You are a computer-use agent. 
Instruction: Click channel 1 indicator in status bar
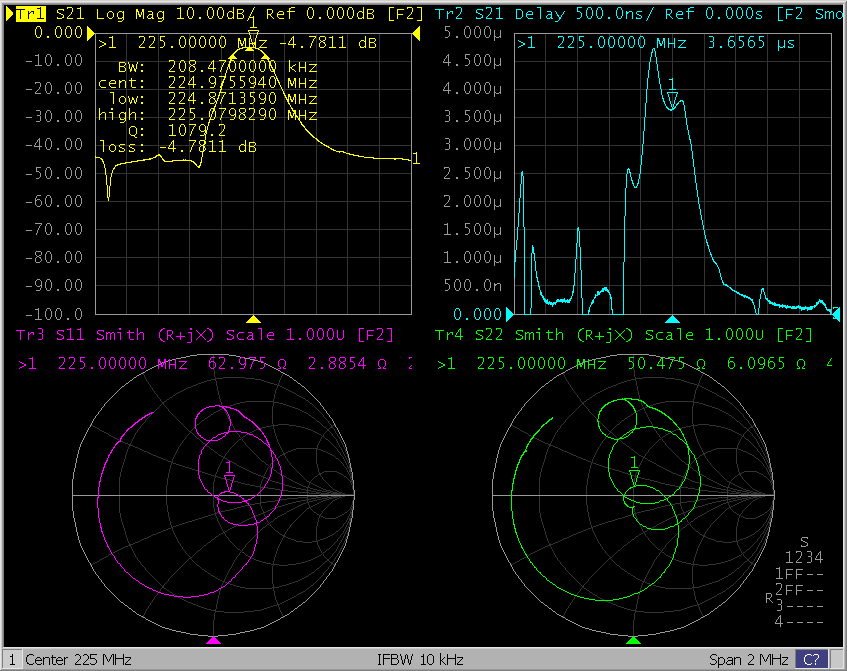[x=10, y=660]
